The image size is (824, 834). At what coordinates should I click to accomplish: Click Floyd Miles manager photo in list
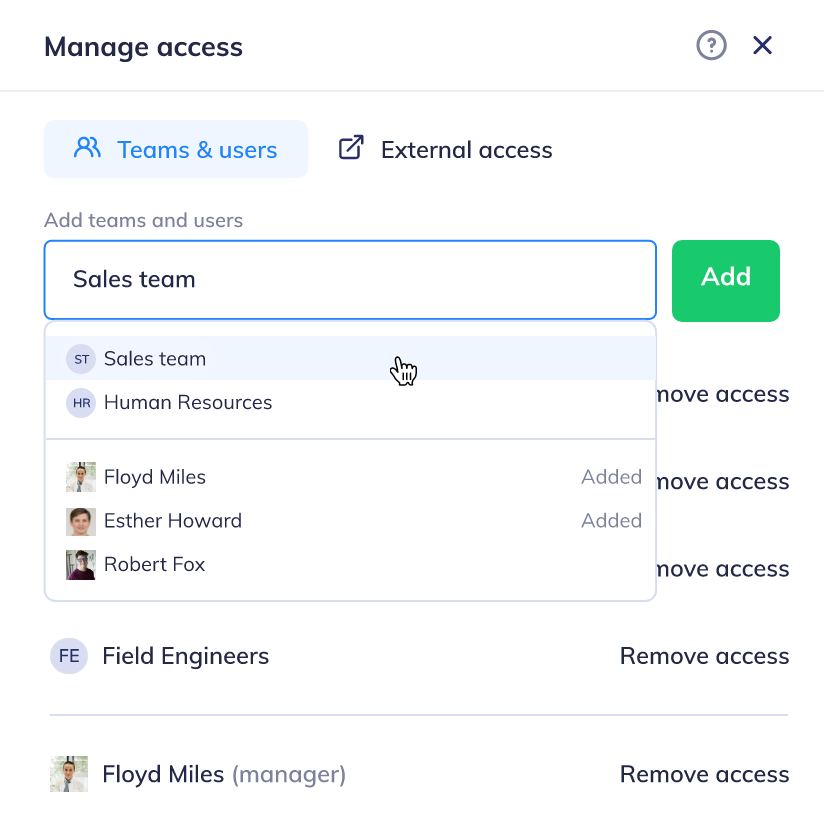tap(69, 774)
